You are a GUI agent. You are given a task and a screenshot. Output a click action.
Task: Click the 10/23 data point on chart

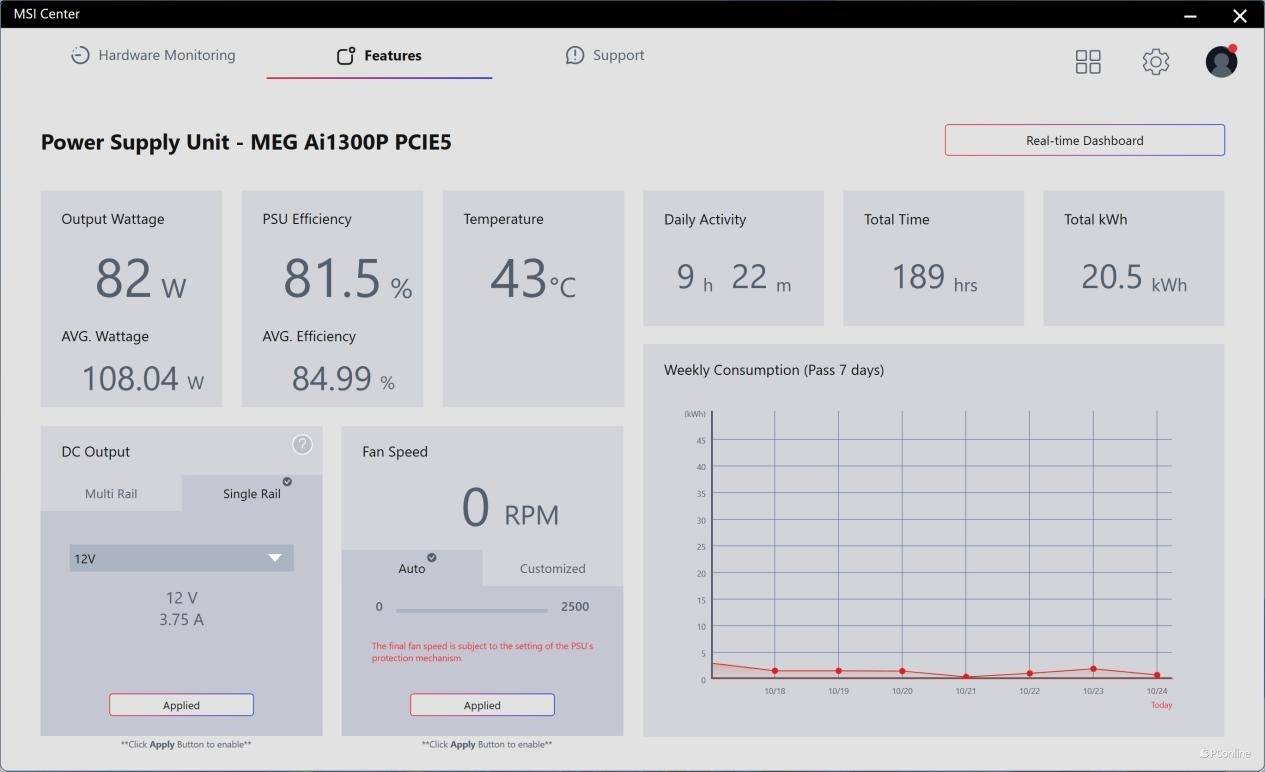pos(1093,669)
